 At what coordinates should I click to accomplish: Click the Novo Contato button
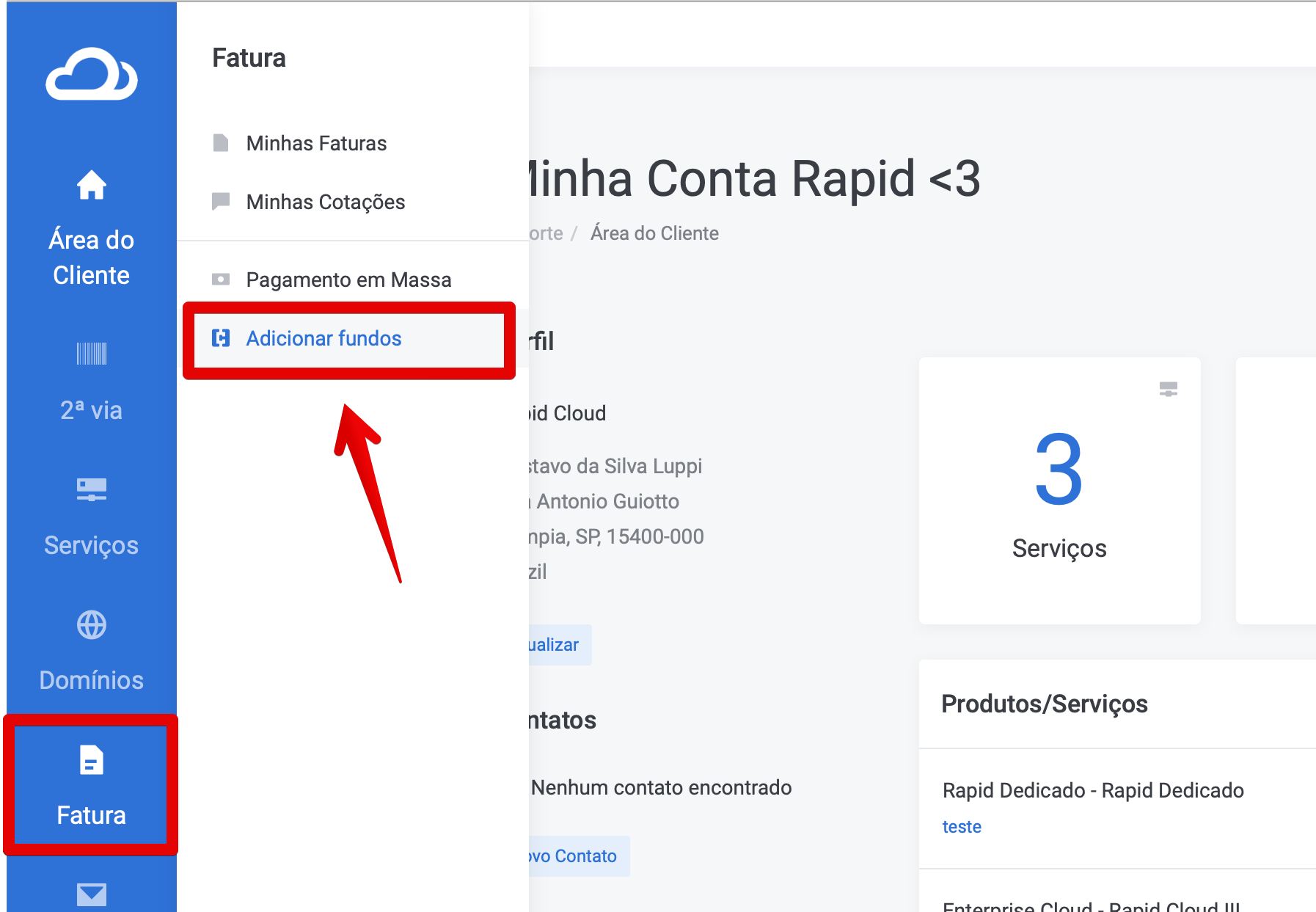click(x=579, y=856)
